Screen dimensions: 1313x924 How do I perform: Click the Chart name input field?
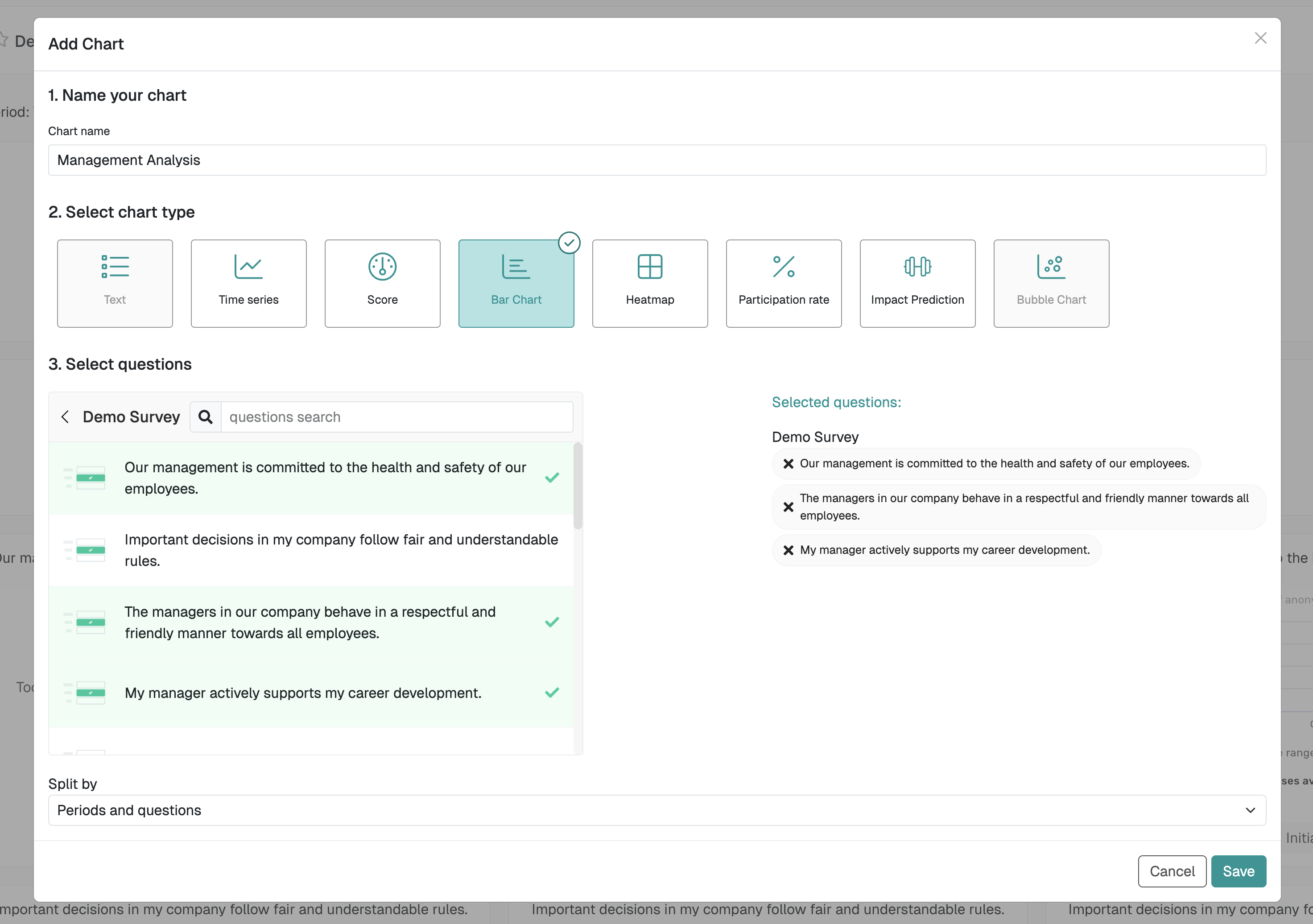656,160
